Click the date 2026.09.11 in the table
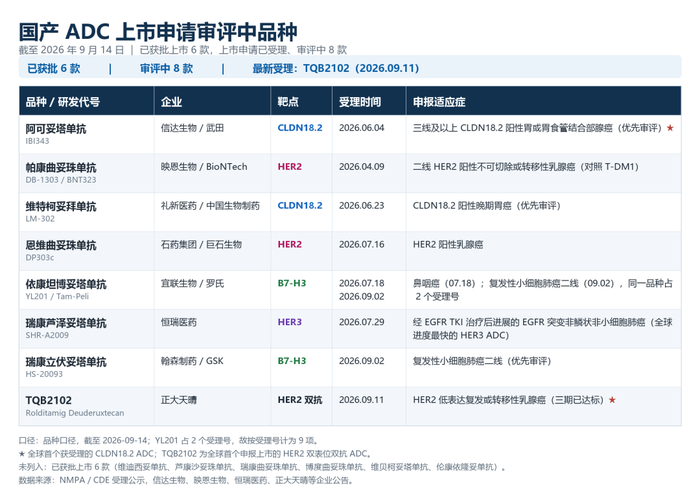 [x=362, y=400]
